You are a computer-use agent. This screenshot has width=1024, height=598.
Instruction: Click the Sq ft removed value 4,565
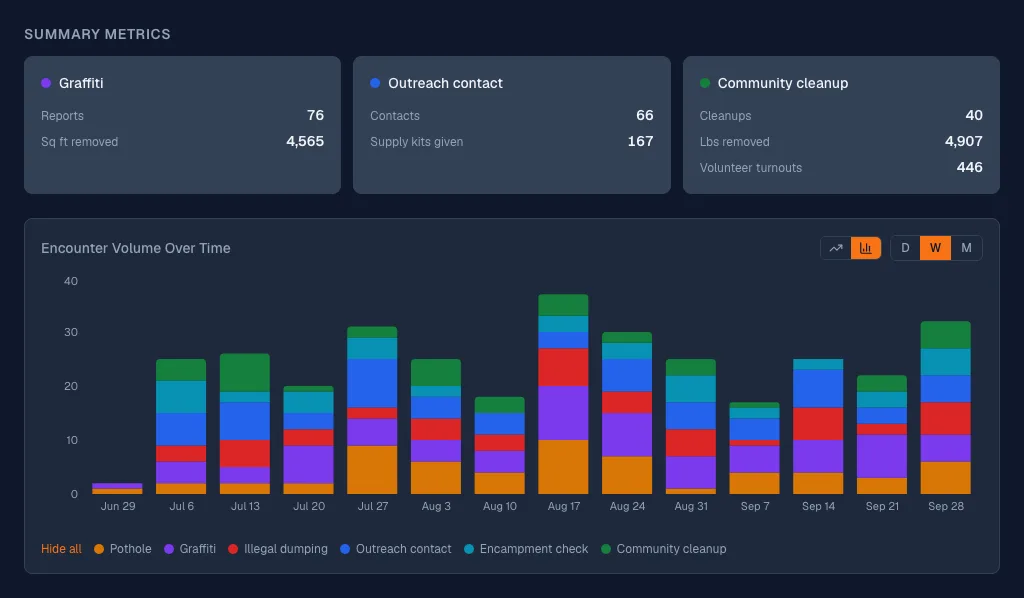[x=305, y=141]
